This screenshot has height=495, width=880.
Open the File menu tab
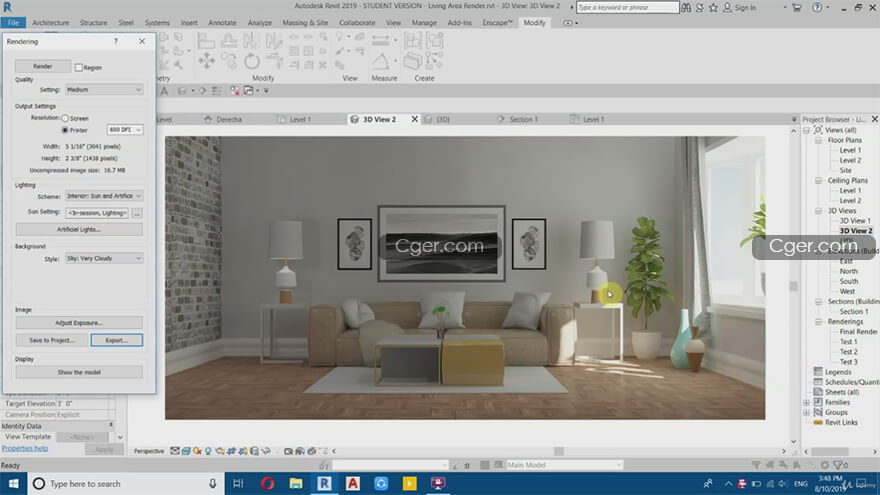tap(13, 23)
